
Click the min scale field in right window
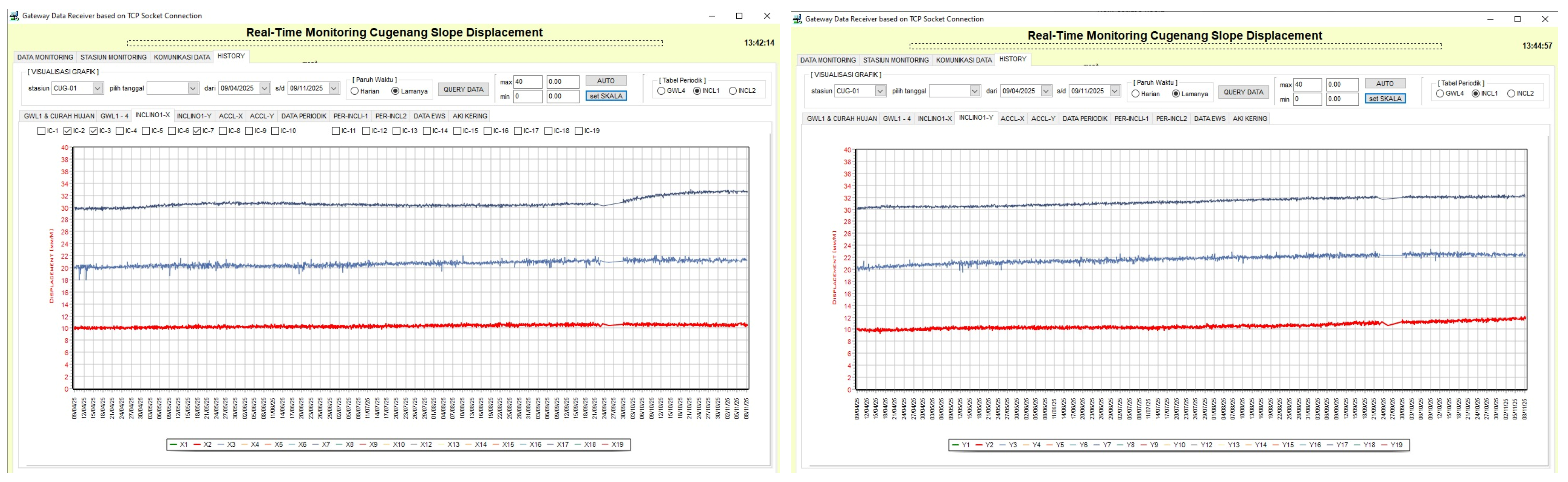tap(1307, 99)
